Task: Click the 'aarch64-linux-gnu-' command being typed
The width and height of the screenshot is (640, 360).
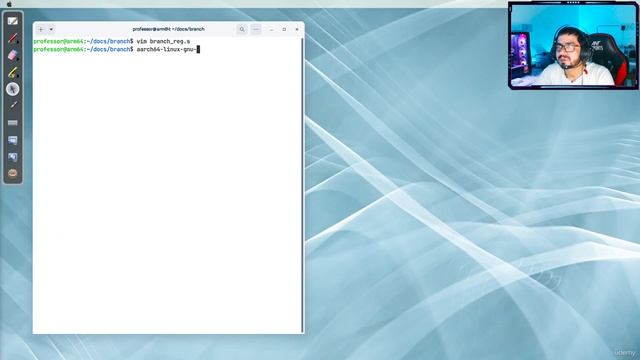Action: pos(166,49)
